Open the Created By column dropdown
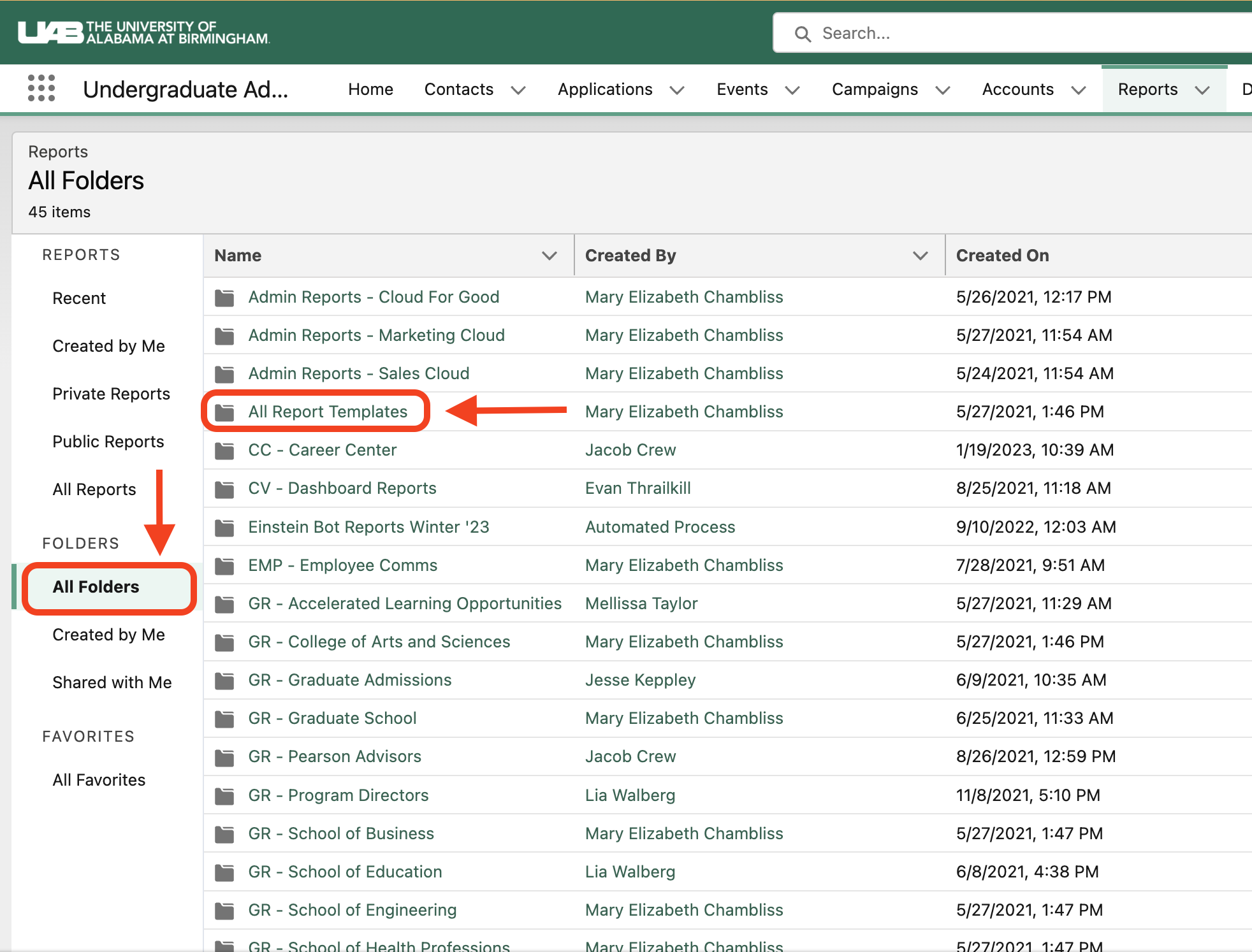This screenshot has height=952, width=1252. pos(921,256)
